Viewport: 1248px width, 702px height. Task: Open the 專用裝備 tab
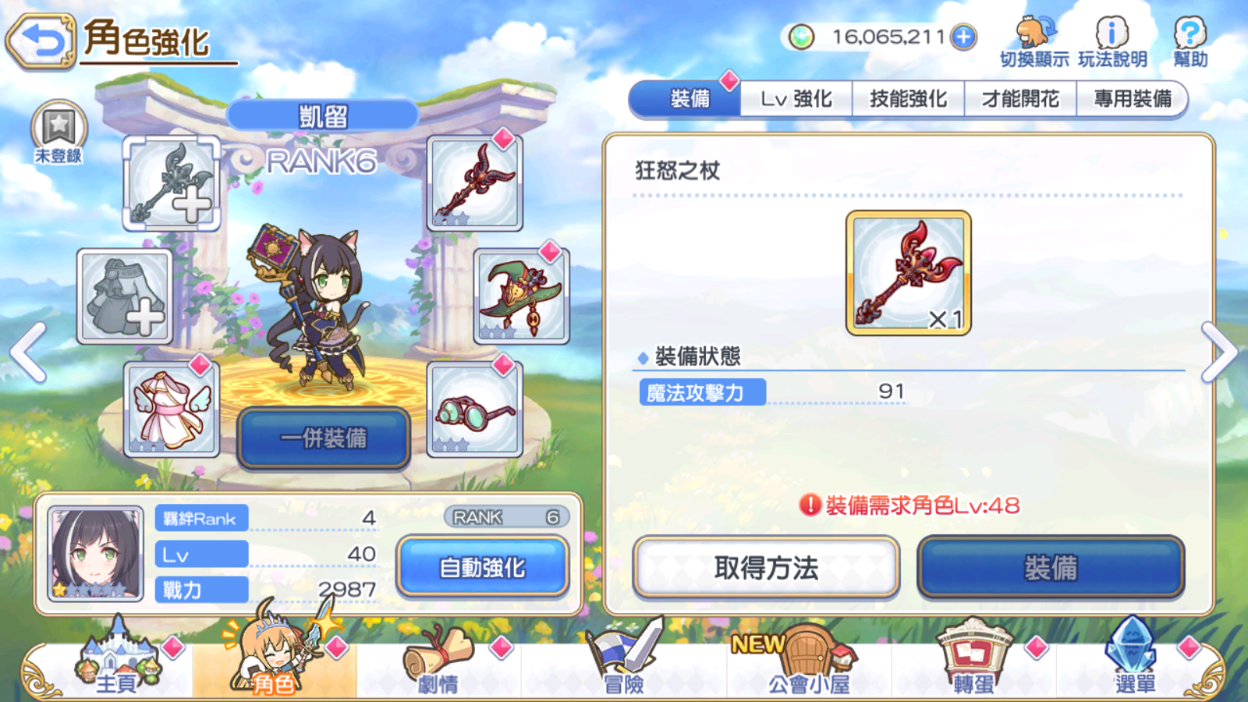[1131, 99]
